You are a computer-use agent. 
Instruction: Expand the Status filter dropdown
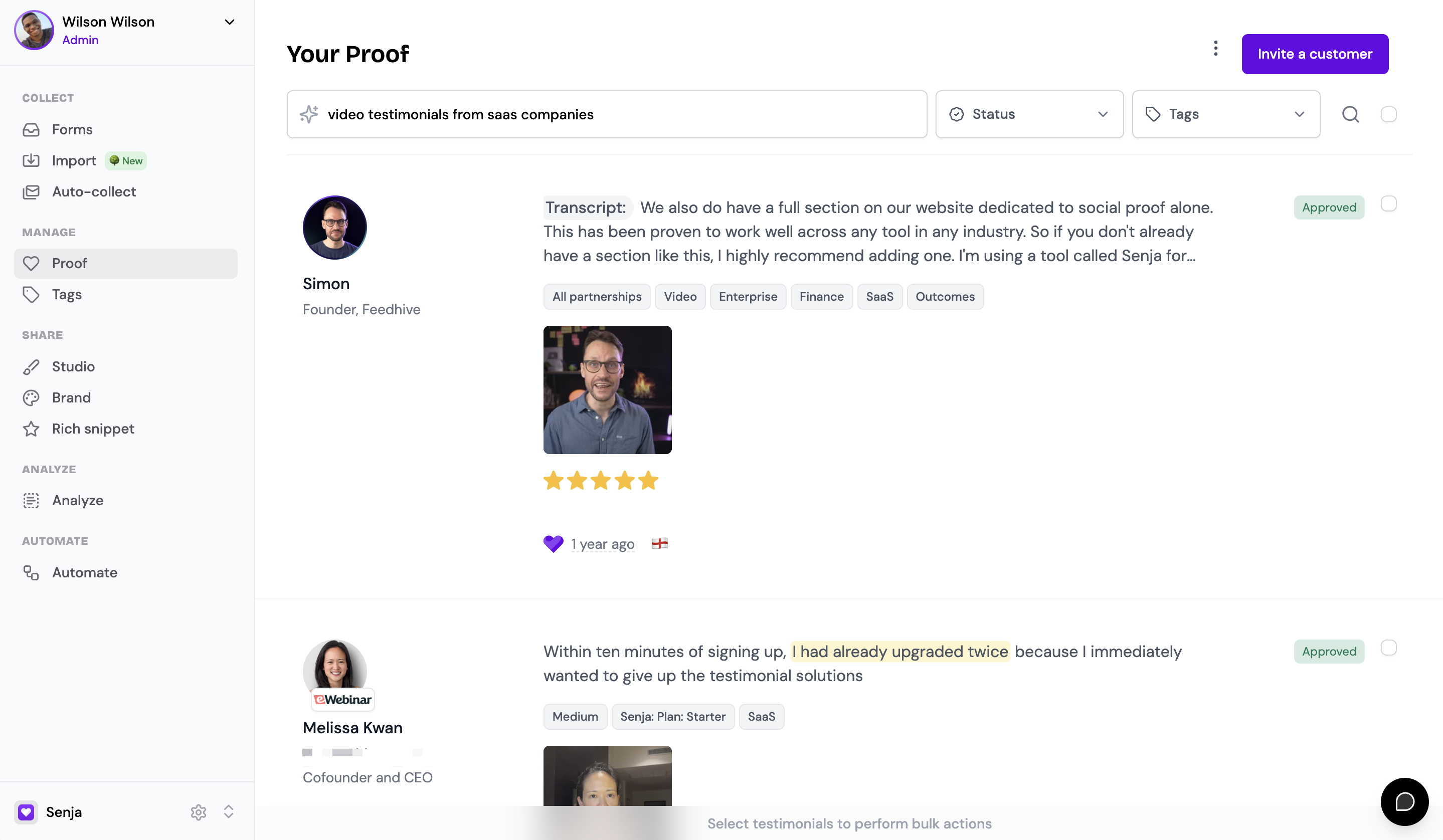(x=1029, y=114)
